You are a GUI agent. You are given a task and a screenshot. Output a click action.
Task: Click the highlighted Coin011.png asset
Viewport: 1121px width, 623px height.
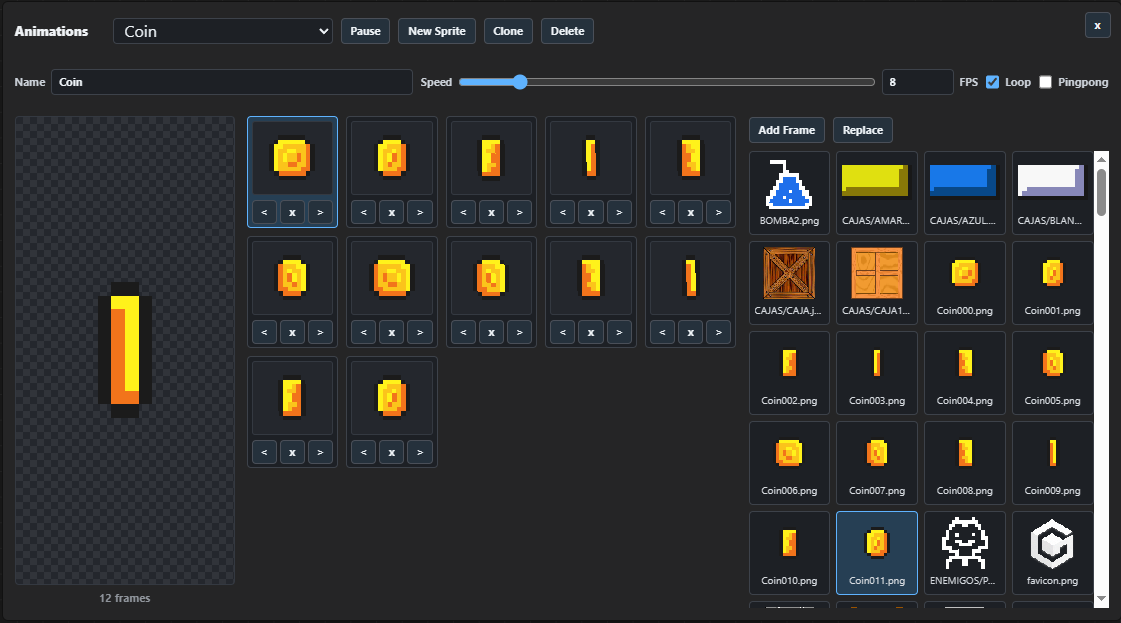tap(876, 553)
